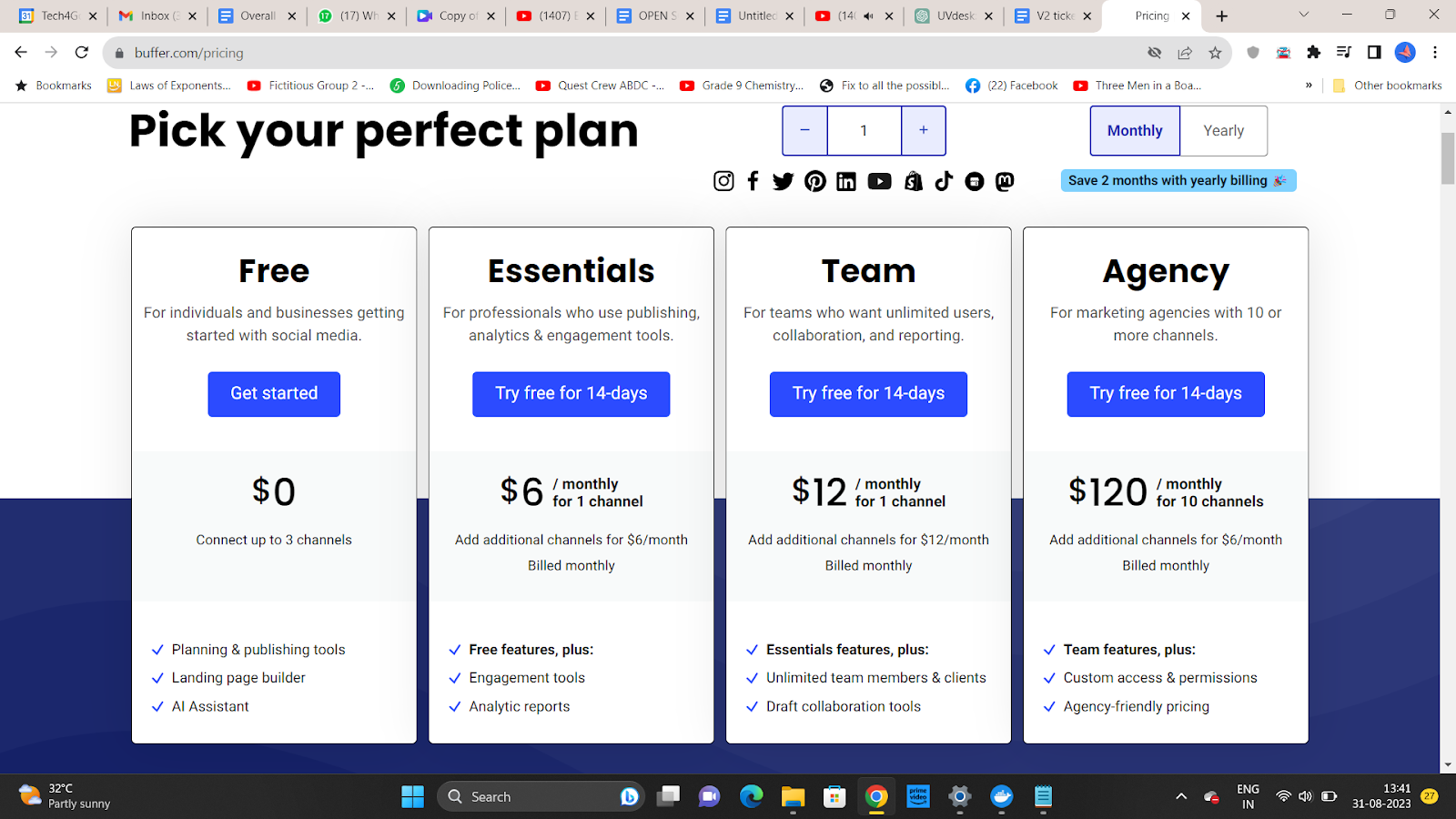Click the Pinterest channel icon
The height and width of the screenshot is (819, 1456).
[815, 181]
